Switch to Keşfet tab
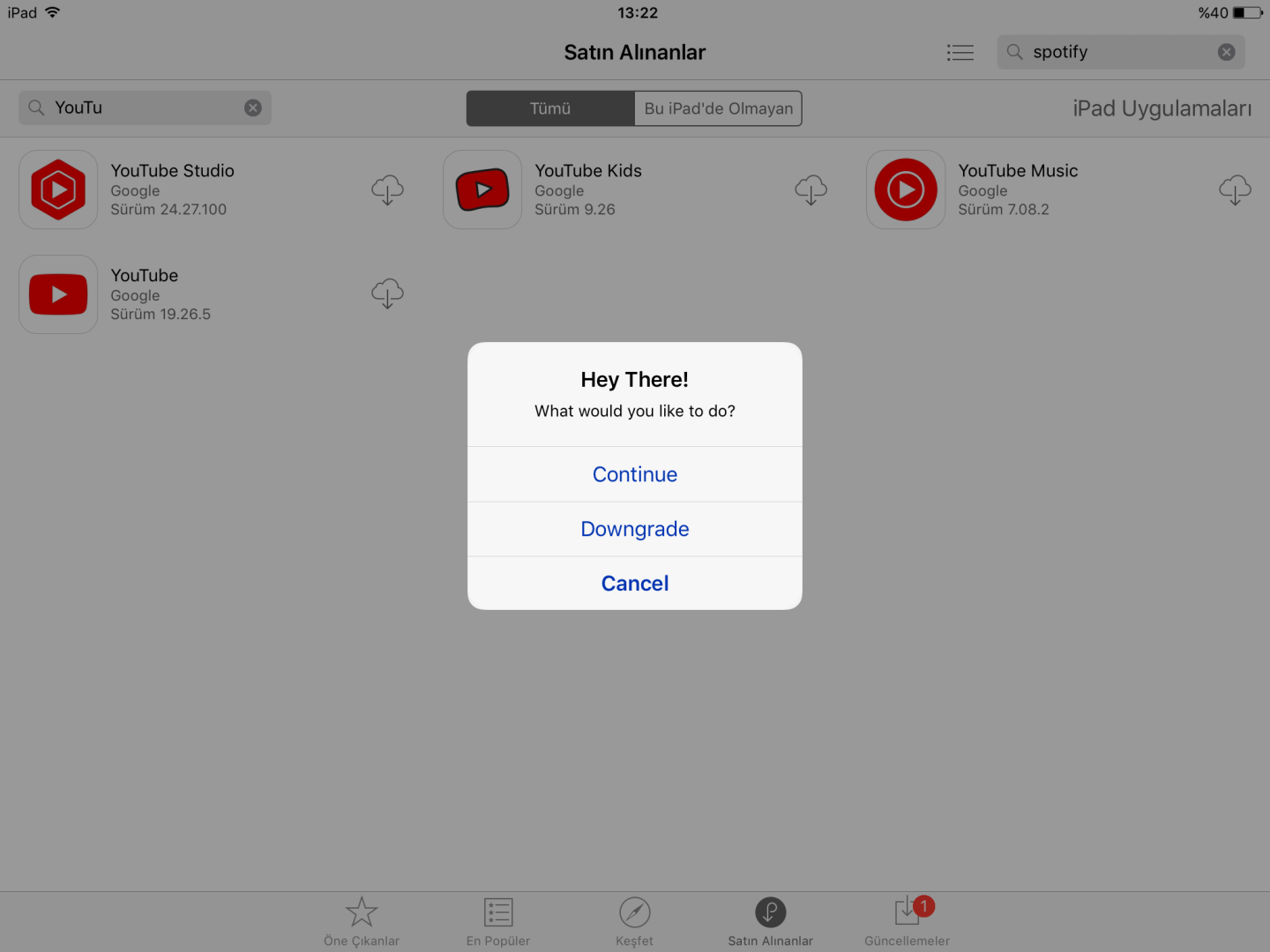Viewport: 1270px width, 952px height. 635,922
